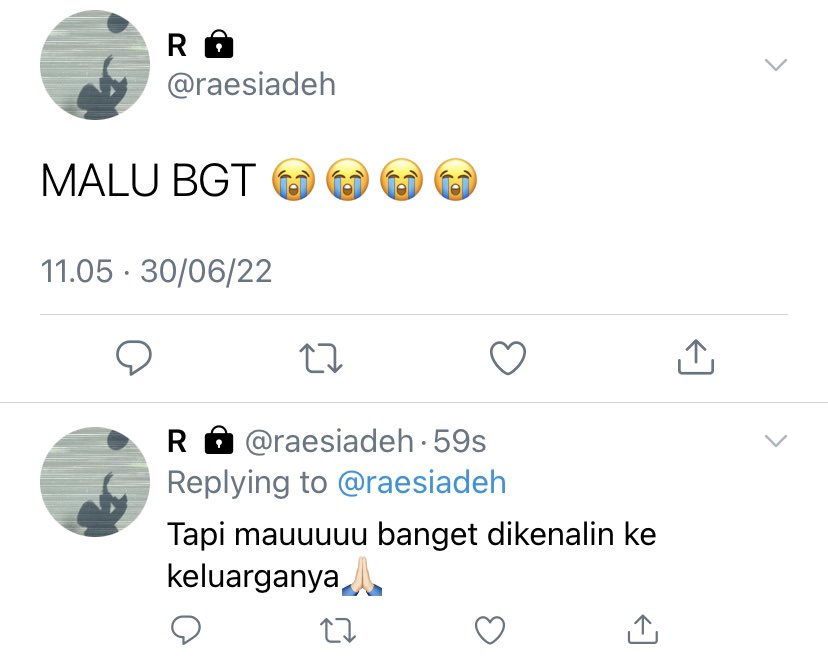The width and height of the screenshot is (828, 656).
Task: Retweet the 'Tapi mauuuuu banget' reply tweet
Action: tap(338, 630)
